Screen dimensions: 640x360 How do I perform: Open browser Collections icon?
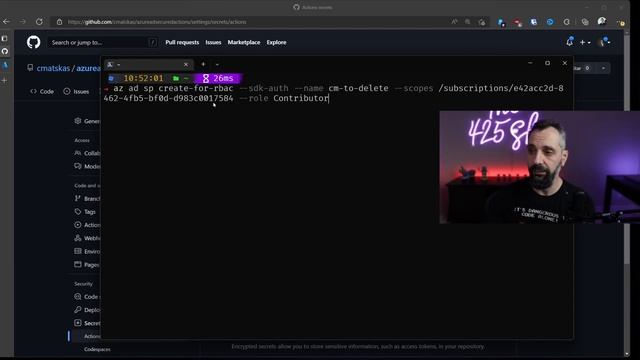[x=585, y=22]
